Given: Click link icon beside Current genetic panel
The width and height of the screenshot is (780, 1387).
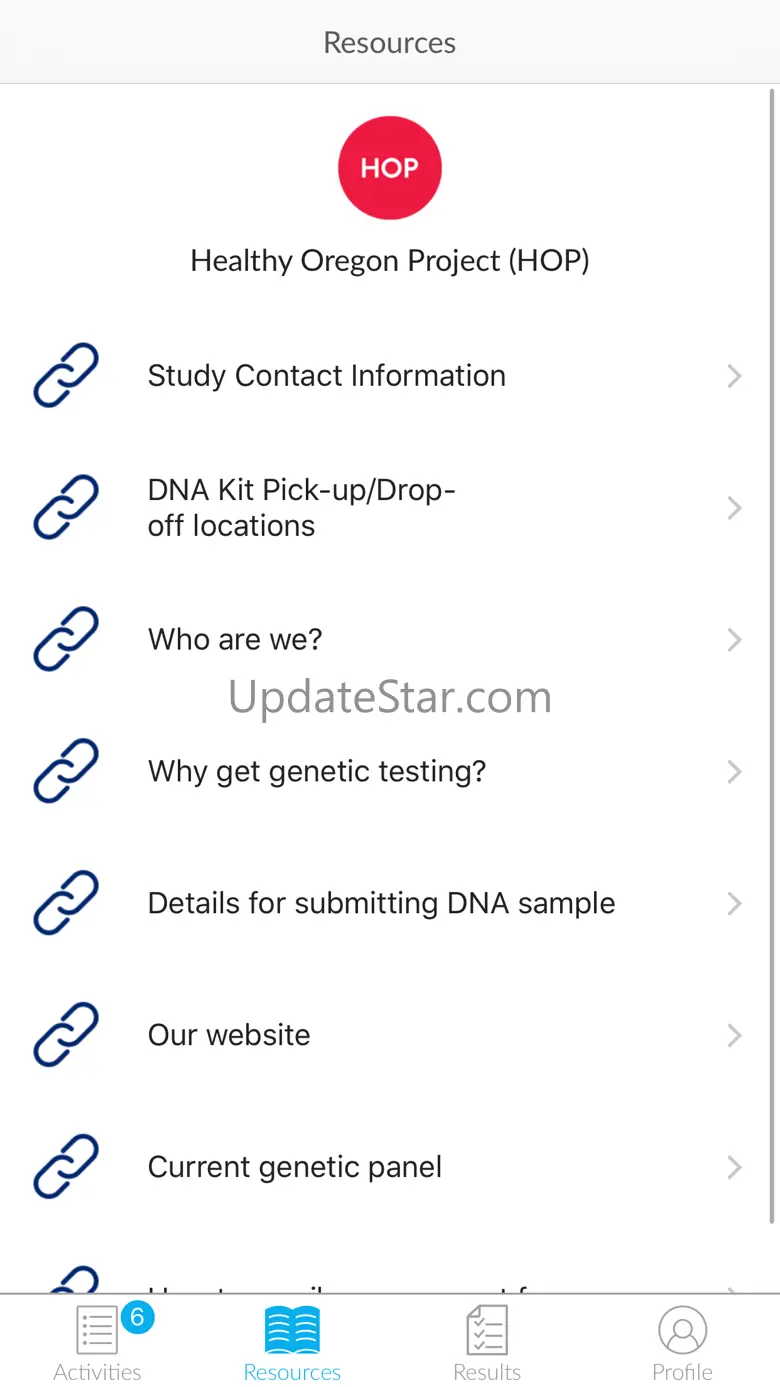Looking at the screenshot, I should pyautogui.click(x=66, y=1167).
